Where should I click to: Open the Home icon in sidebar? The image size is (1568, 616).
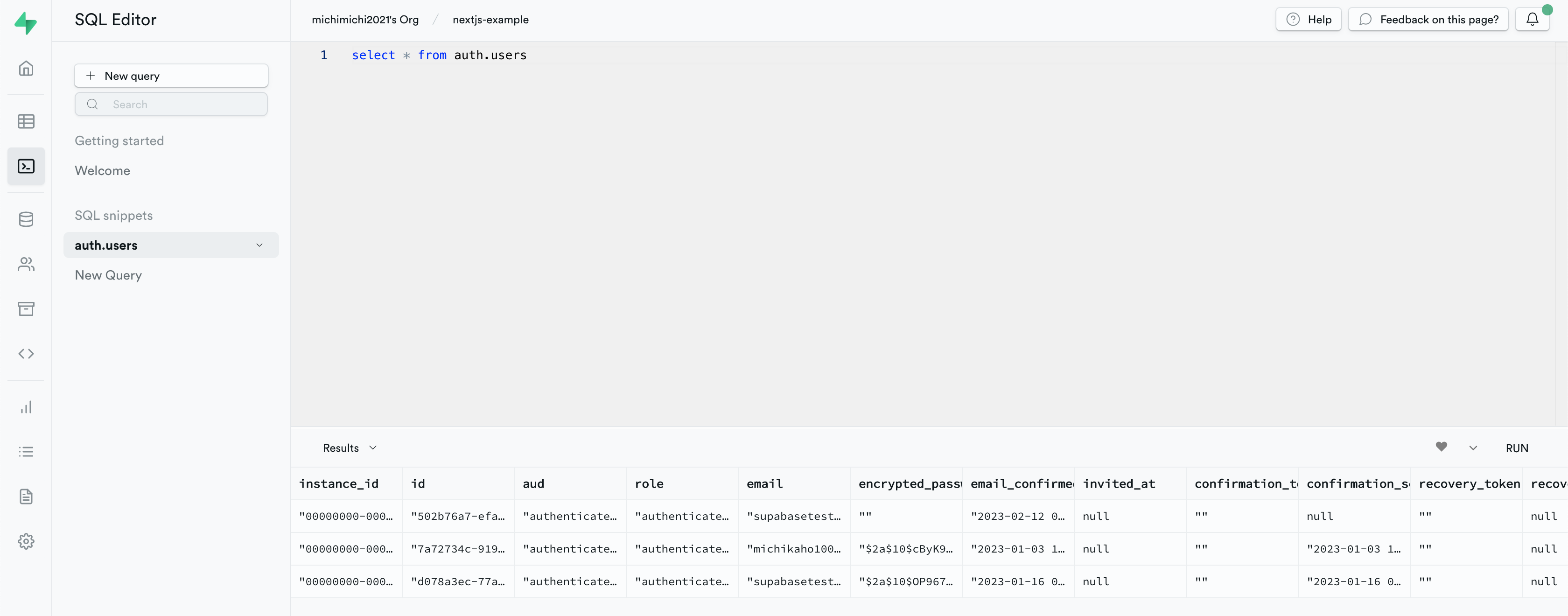pyautogui.click(x=26, y=68)
